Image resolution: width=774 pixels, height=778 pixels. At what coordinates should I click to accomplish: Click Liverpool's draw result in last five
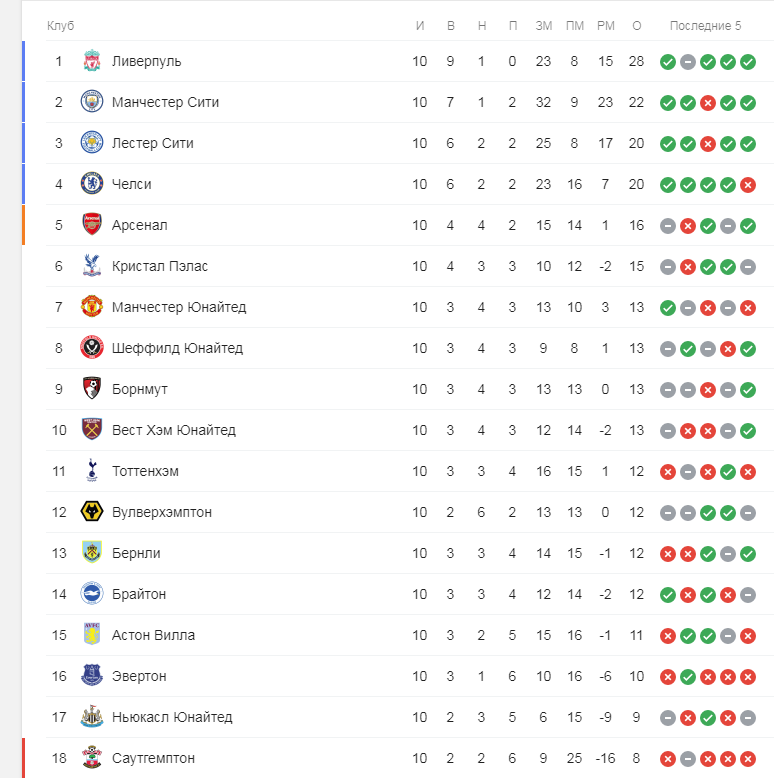pos(688,62)
